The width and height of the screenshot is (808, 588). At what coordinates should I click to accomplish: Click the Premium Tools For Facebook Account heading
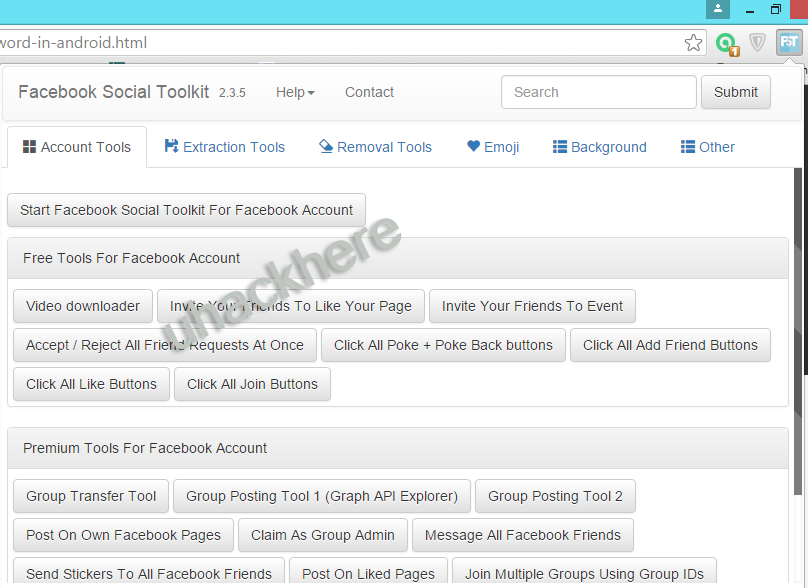pos(145,448)
